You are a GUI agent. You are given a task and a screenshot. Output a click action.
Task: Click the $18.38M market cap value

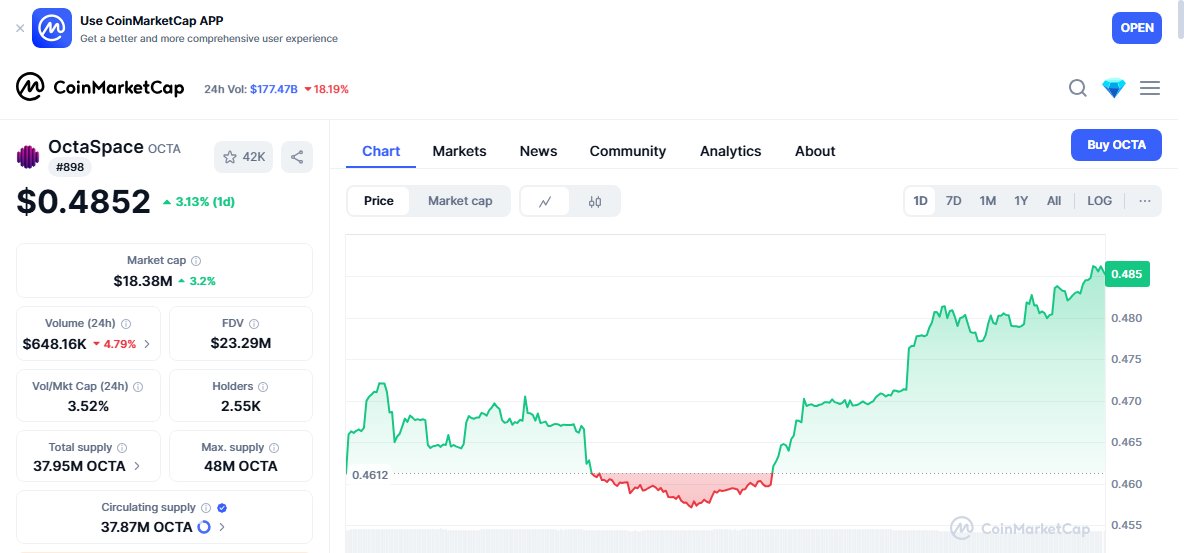(x=143, y=281)
